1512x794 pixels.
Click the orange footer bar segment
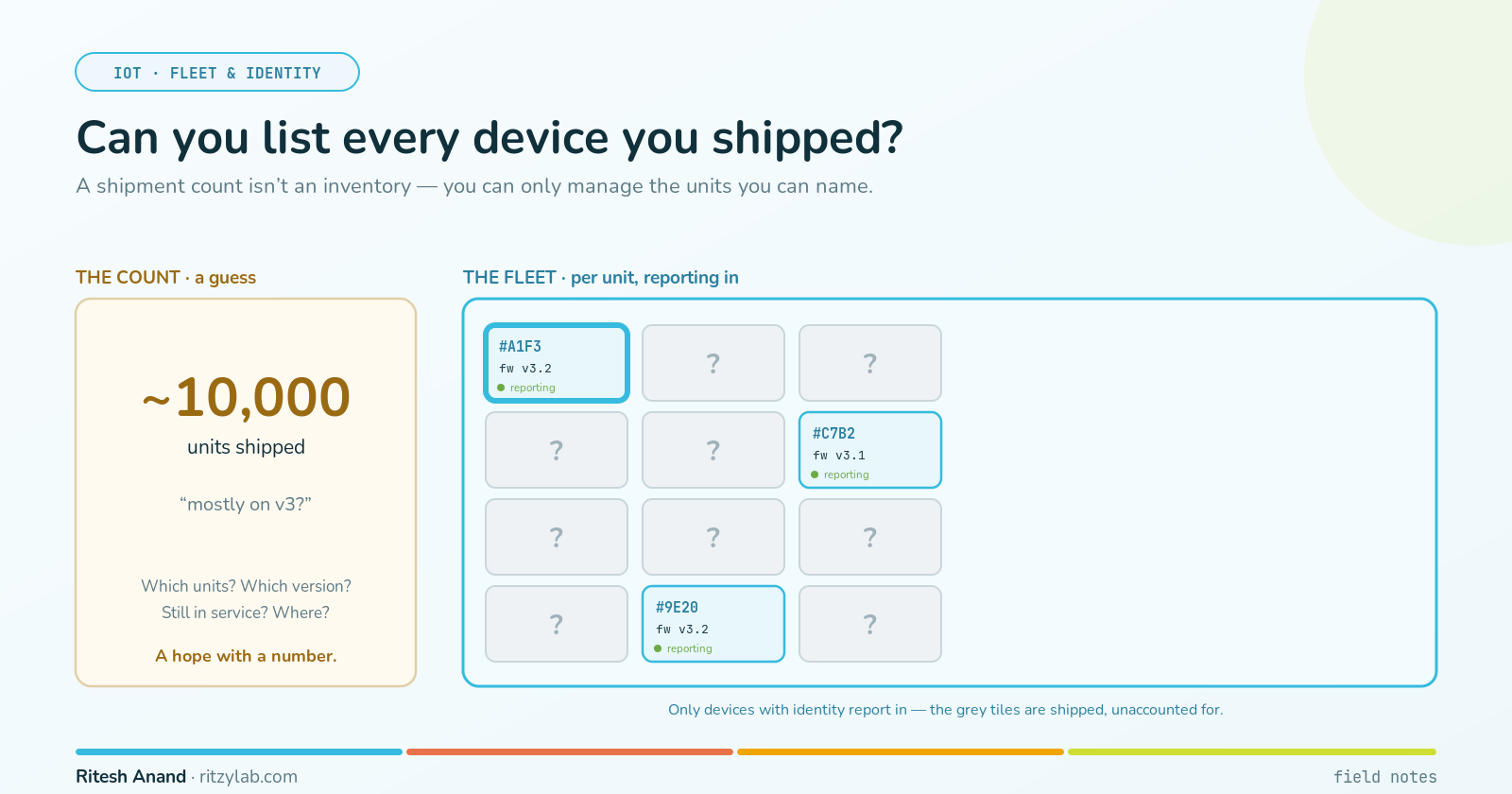pos(901,752)
